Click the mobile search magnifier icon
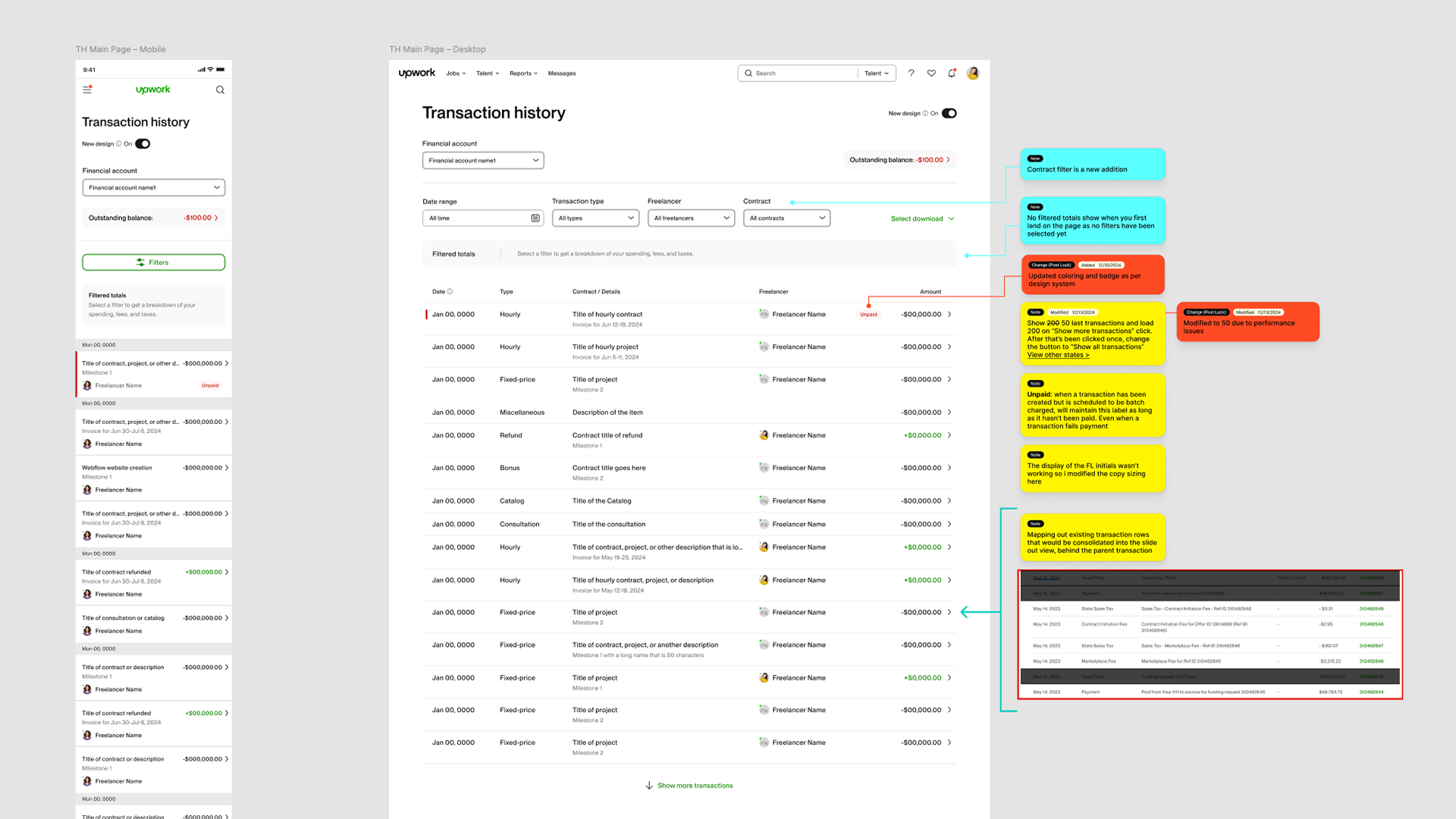The height and width of the screenshot is (819, 1456). click(220, 90)
